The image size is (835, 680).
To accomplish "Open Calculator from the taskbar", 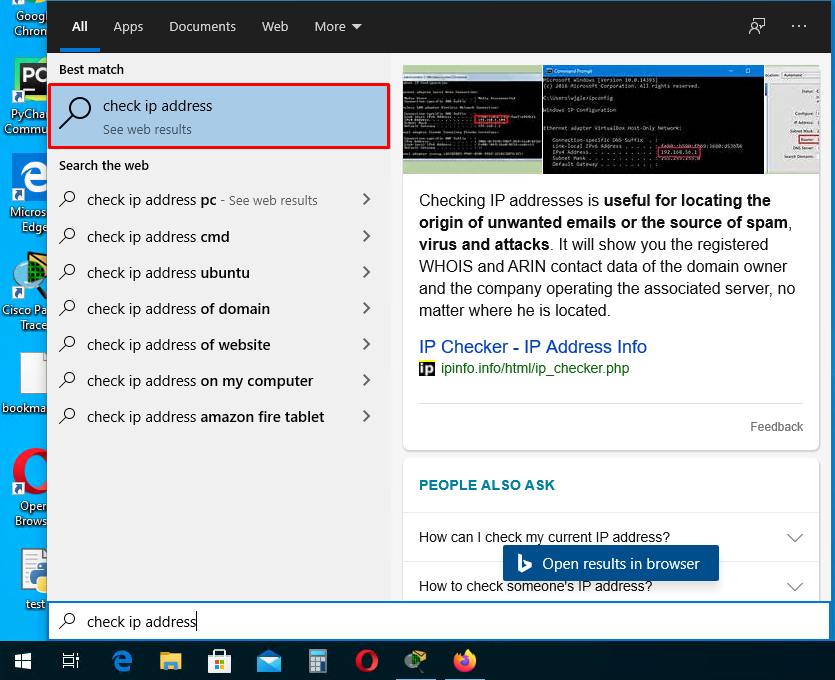I will tap(317, 661).
